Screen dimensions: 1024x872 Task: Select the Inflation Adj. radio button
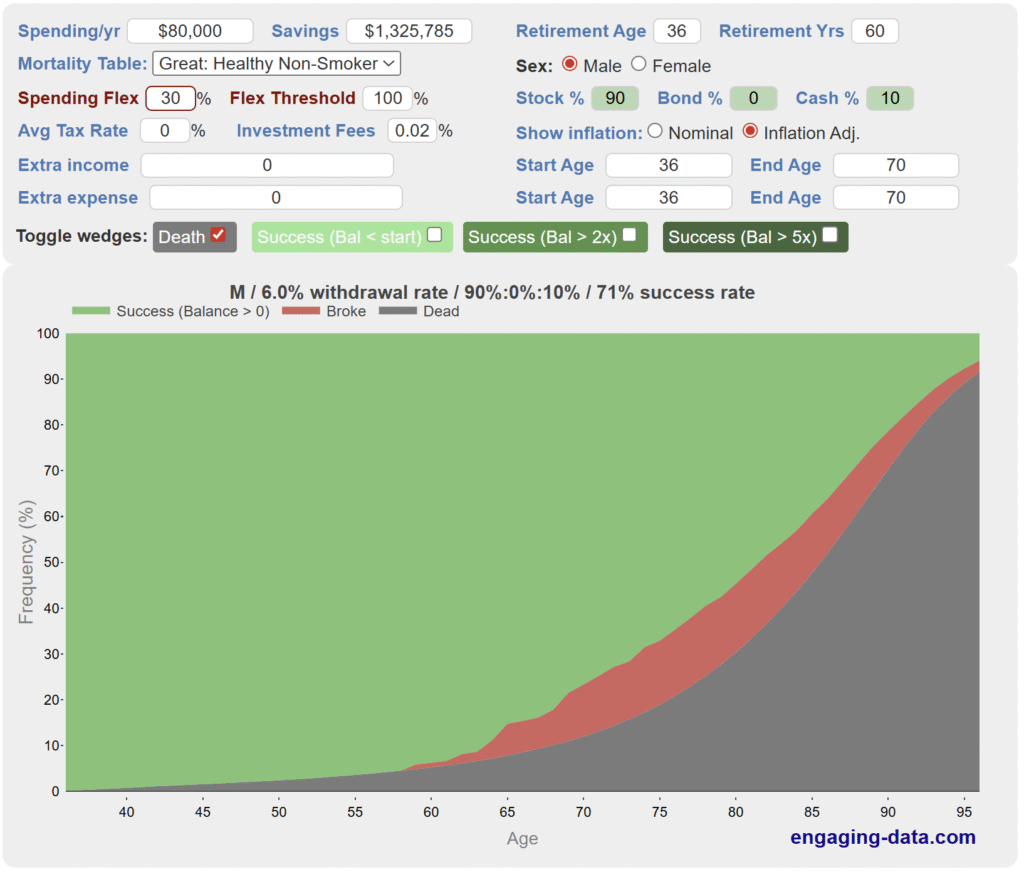coord(750,131)
